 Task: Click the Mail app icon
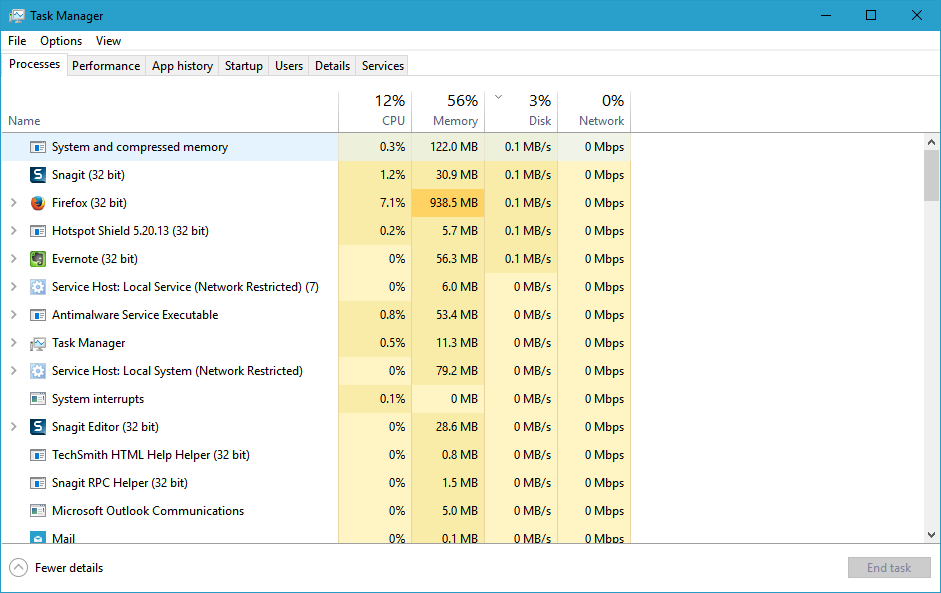point(37,538)
